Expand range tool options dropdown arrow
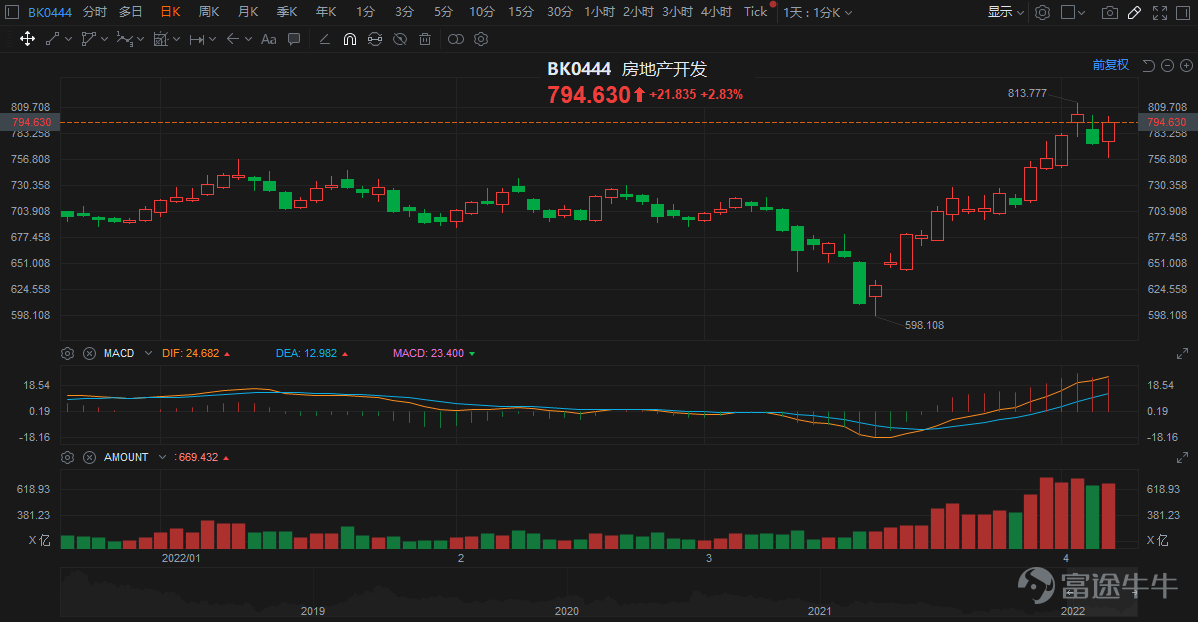1198x622 pixels. coord(212,39)
